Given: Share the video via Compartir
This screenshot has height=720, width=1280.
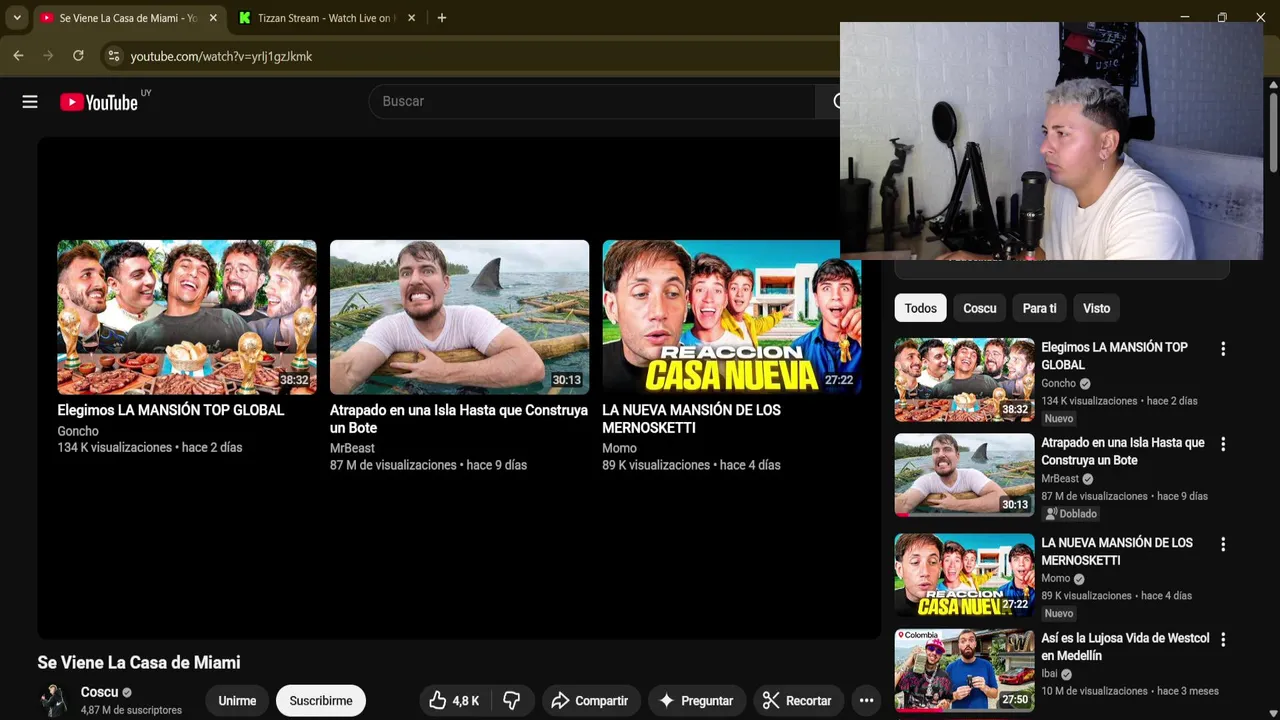Looking at the screenshot, I should click(590, 701).
